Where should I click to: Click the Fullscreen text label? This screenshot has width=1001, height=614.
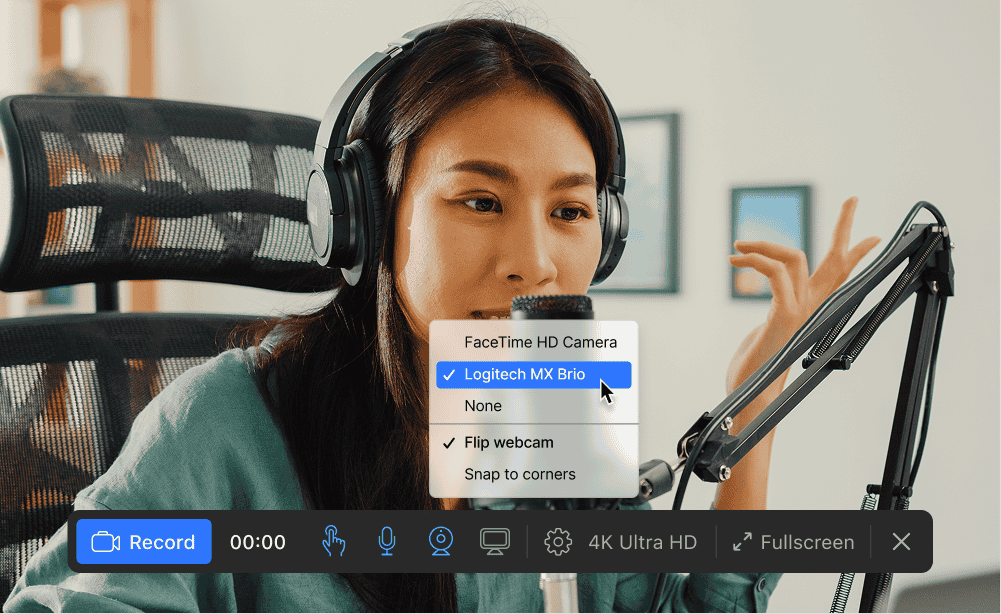(807, 542)
